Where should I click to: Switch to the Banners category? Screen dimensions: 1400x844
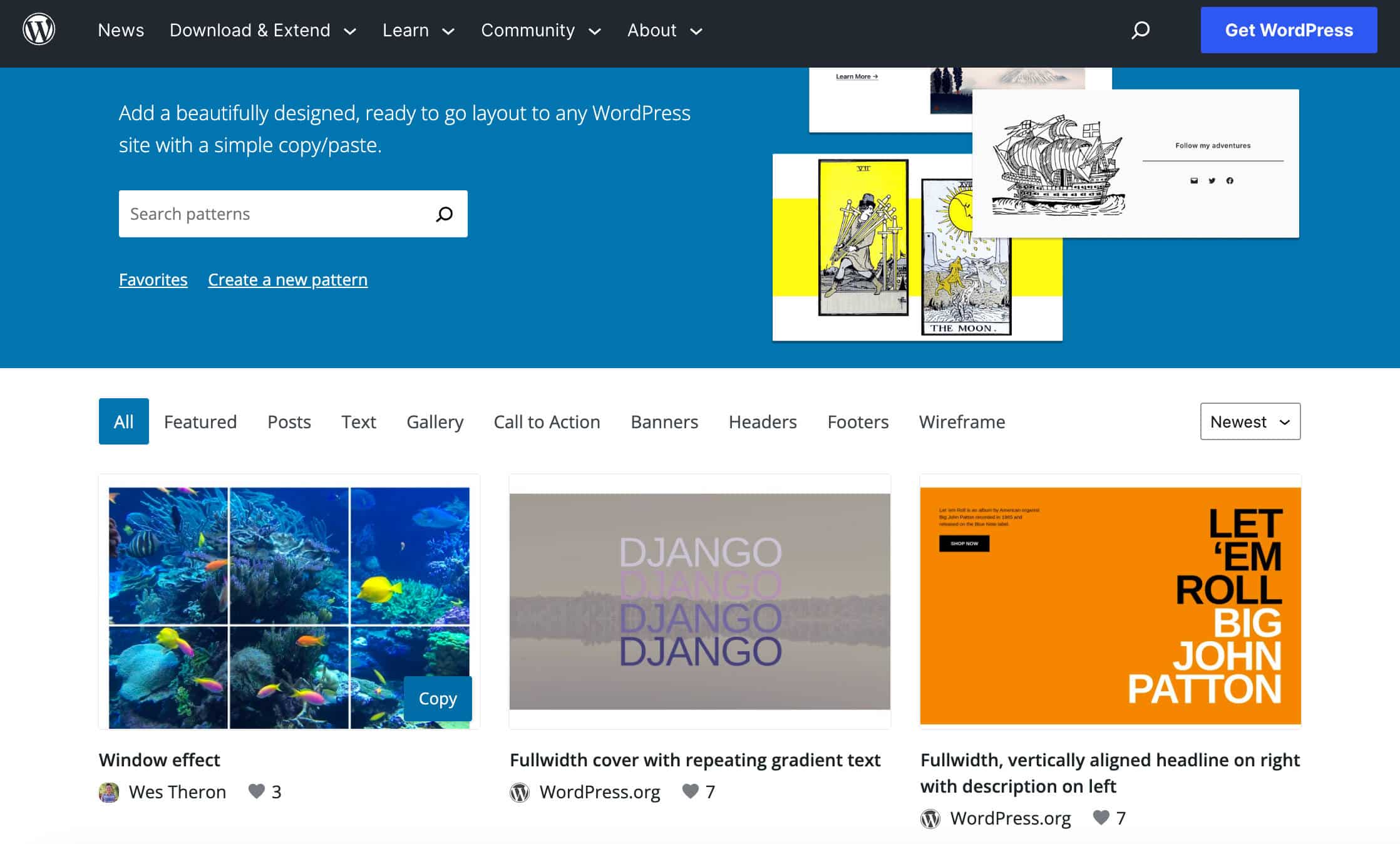coord(664,421)
